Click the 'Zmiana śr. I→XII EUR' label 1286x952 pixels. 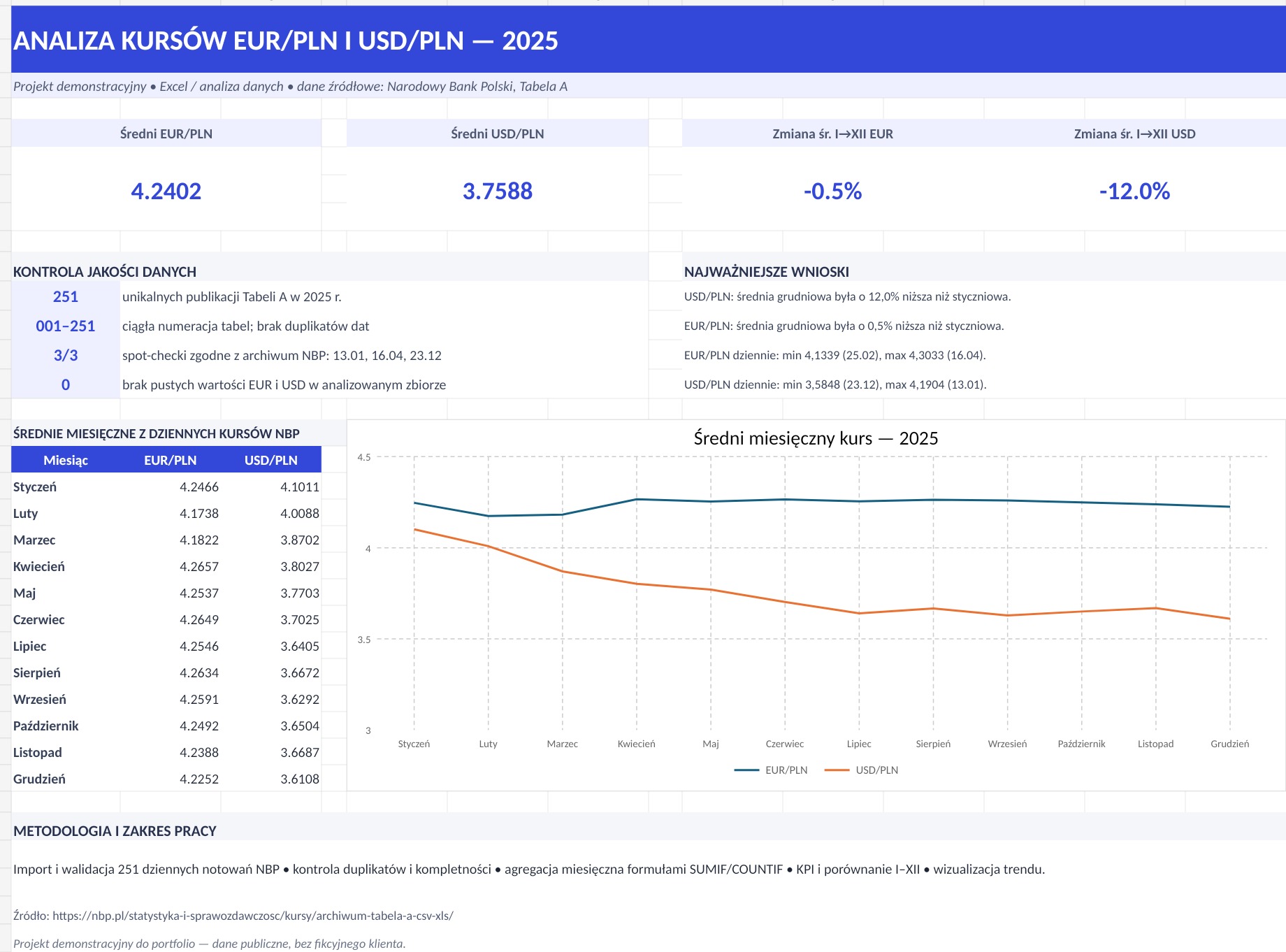833,134
